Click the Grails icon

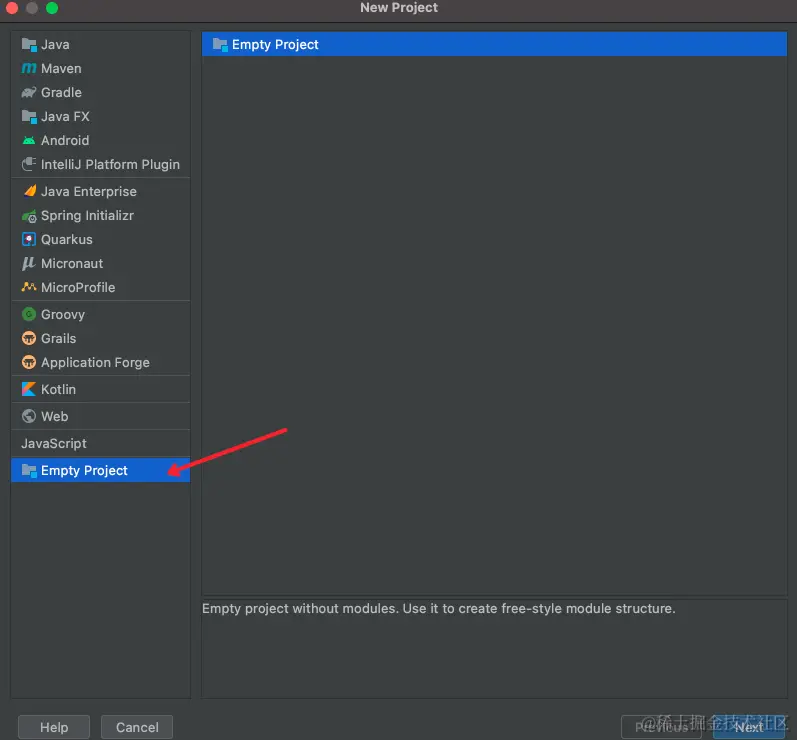point(29,338)
